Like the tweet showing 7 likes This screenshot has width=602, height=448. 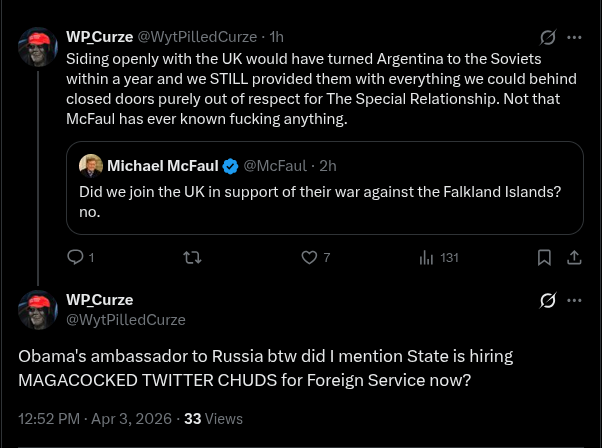tap(309, 257)
